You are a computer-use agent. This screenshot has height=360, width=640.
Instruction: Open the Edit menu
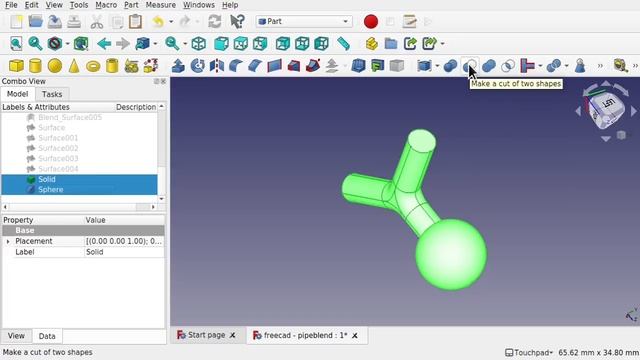coord(31,5)
